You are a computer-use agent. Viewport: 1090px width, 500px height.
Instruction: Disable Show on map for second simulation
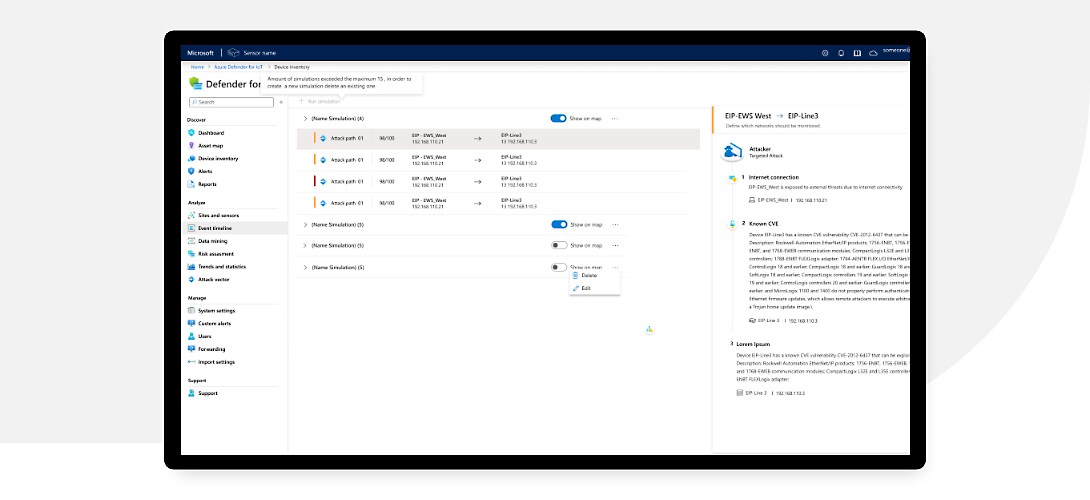(x=558, y=225)
